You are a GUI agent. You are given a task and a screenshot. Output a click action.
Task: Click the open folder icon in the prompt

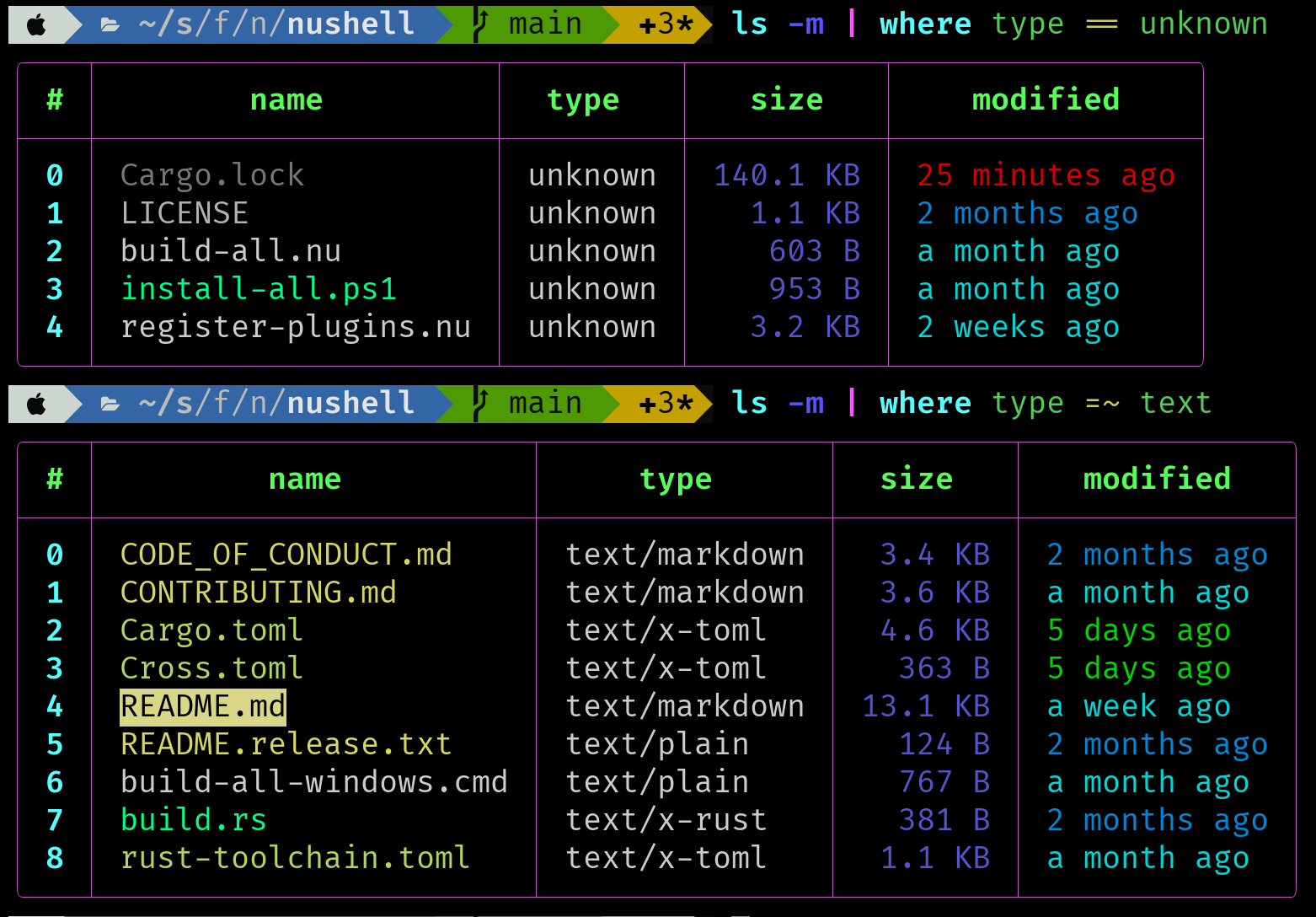pos(110,24)
